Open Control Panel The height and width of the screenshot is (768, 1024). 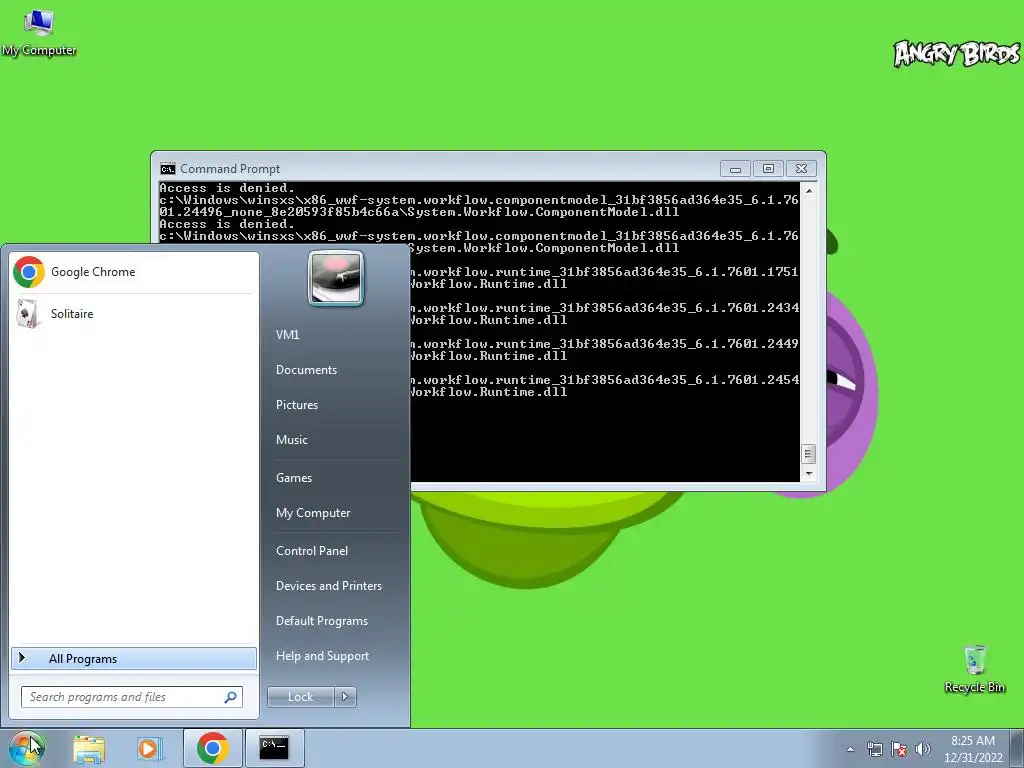click(312, 551)
